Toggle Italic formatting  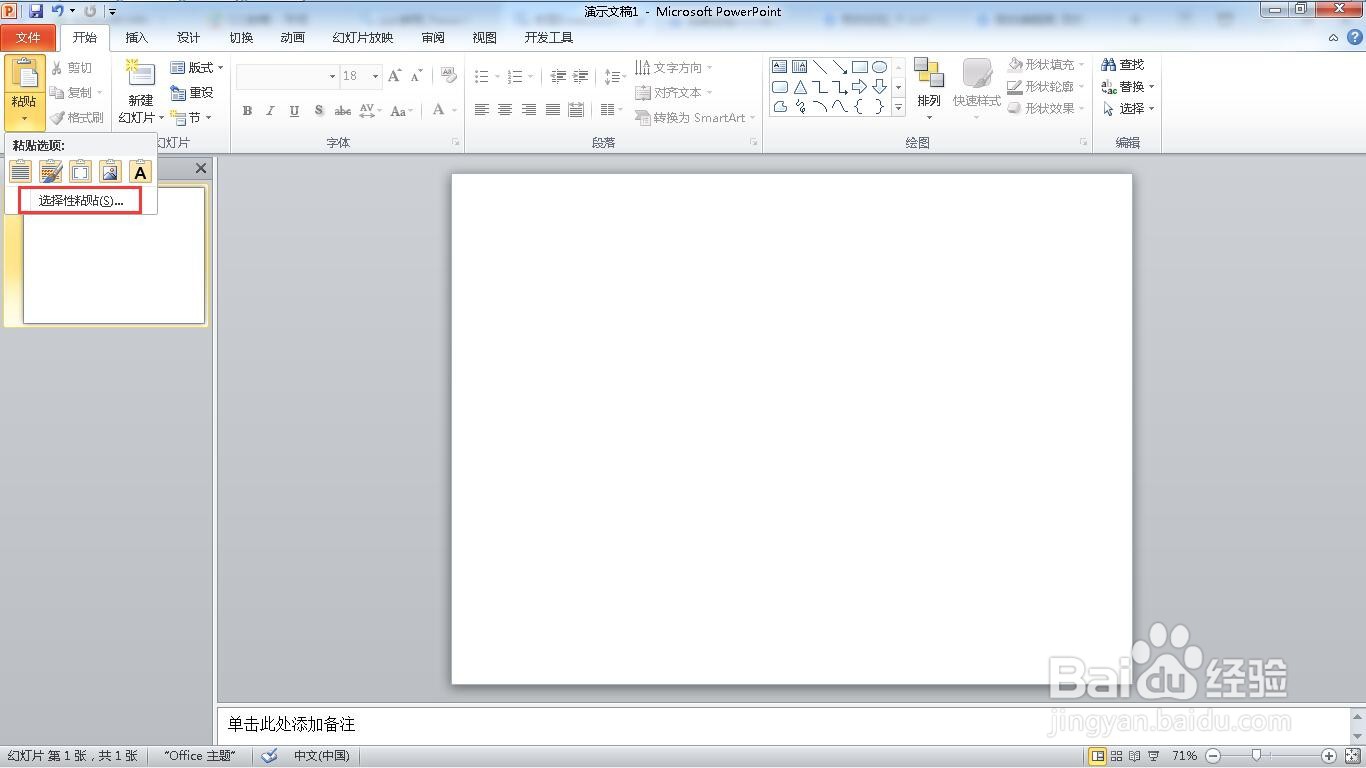coord(270,111)
